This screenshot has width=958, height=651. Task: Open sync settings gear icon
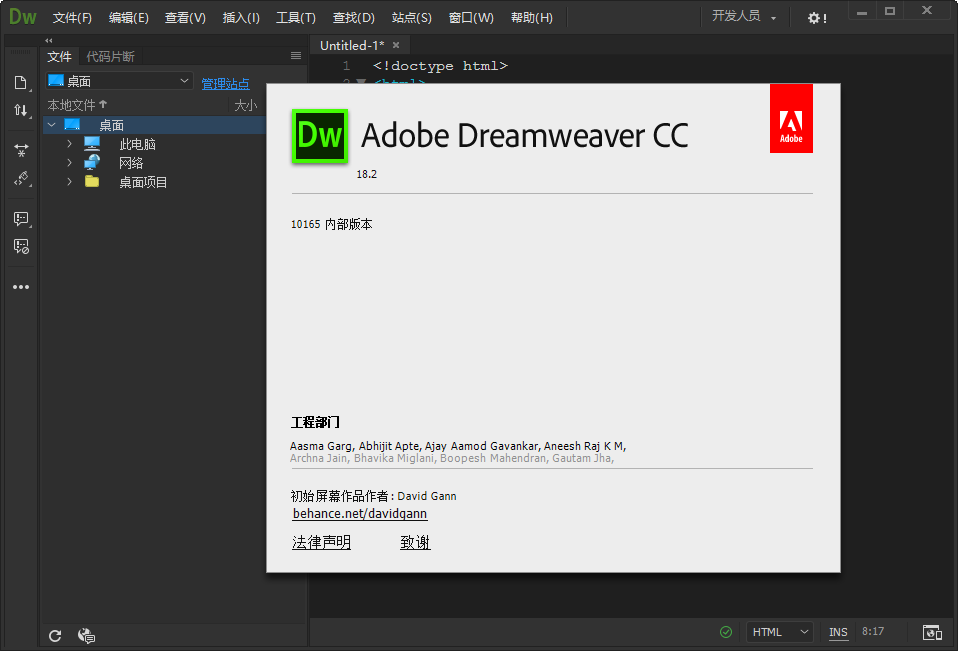click(817, 18)
